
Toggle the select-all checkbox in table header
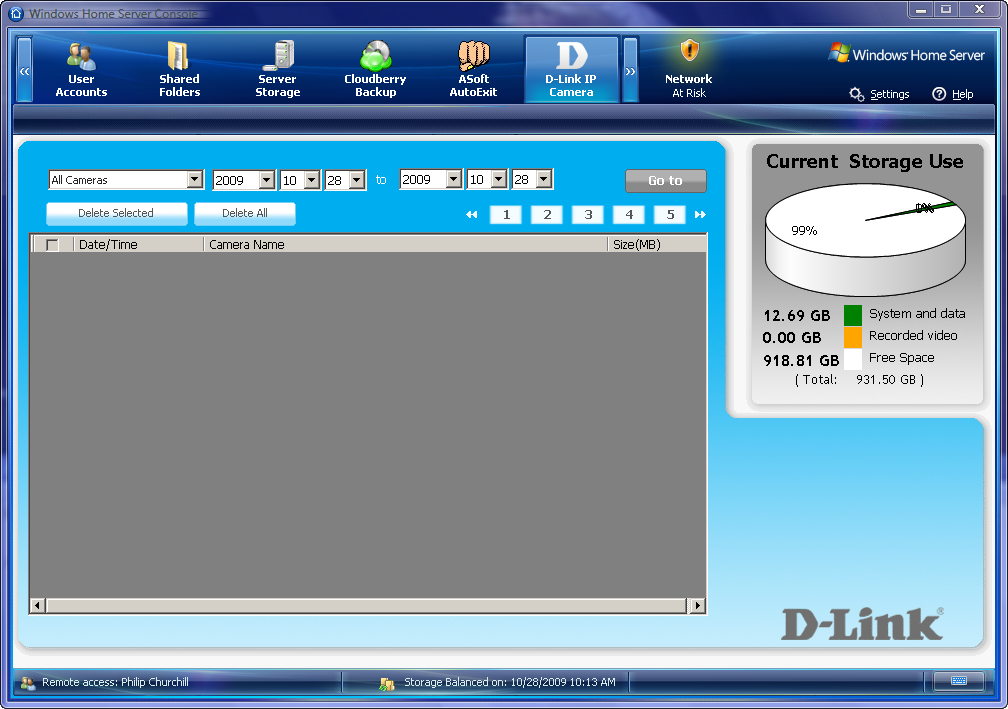pos(52,245)
